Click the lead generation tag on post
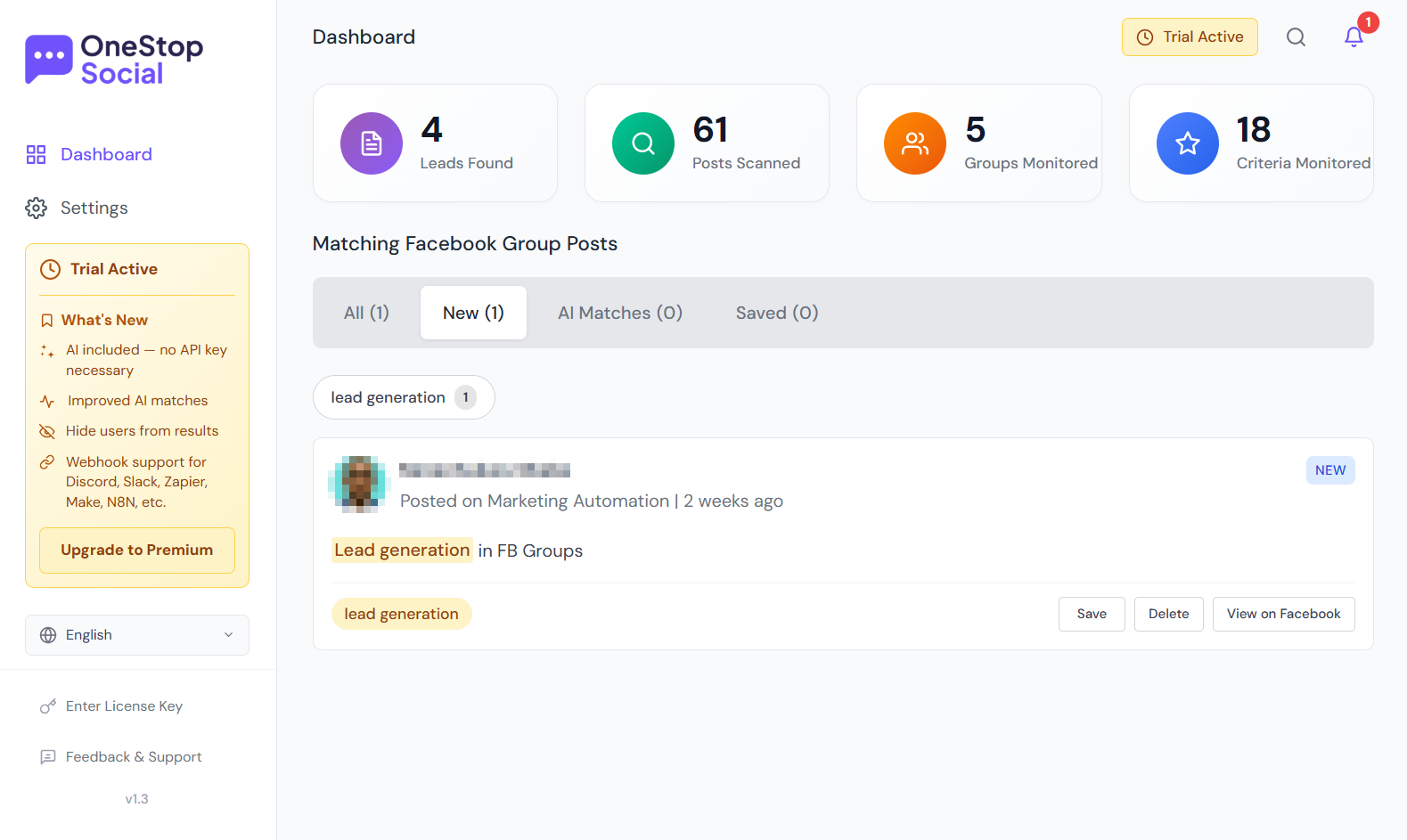Screen dimensions: 1407x840 click(x=401, y=614)
